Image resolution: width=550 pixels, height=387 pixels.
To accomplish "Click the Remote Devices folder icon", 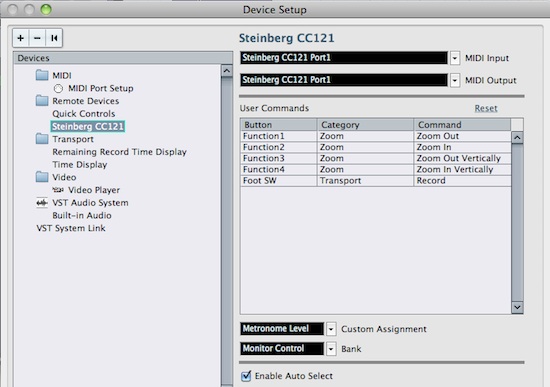I will tap(42, 101).
